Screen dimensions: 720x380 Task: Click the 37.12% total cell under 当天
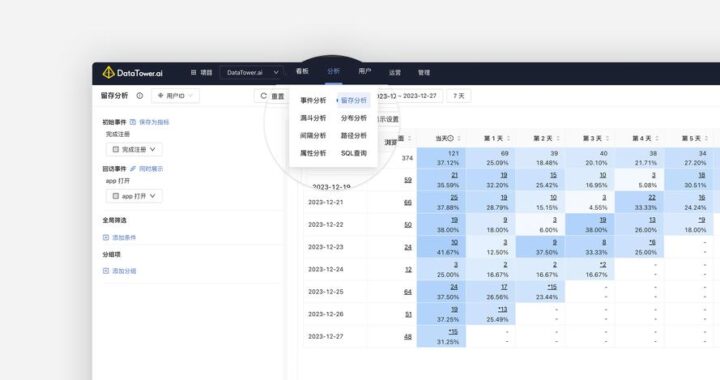(x=441, y=158)
